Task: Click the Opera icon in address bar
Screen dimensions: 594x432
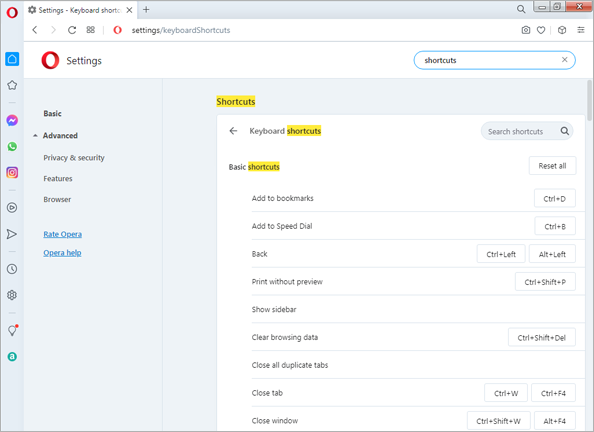Action: (118, 30)
